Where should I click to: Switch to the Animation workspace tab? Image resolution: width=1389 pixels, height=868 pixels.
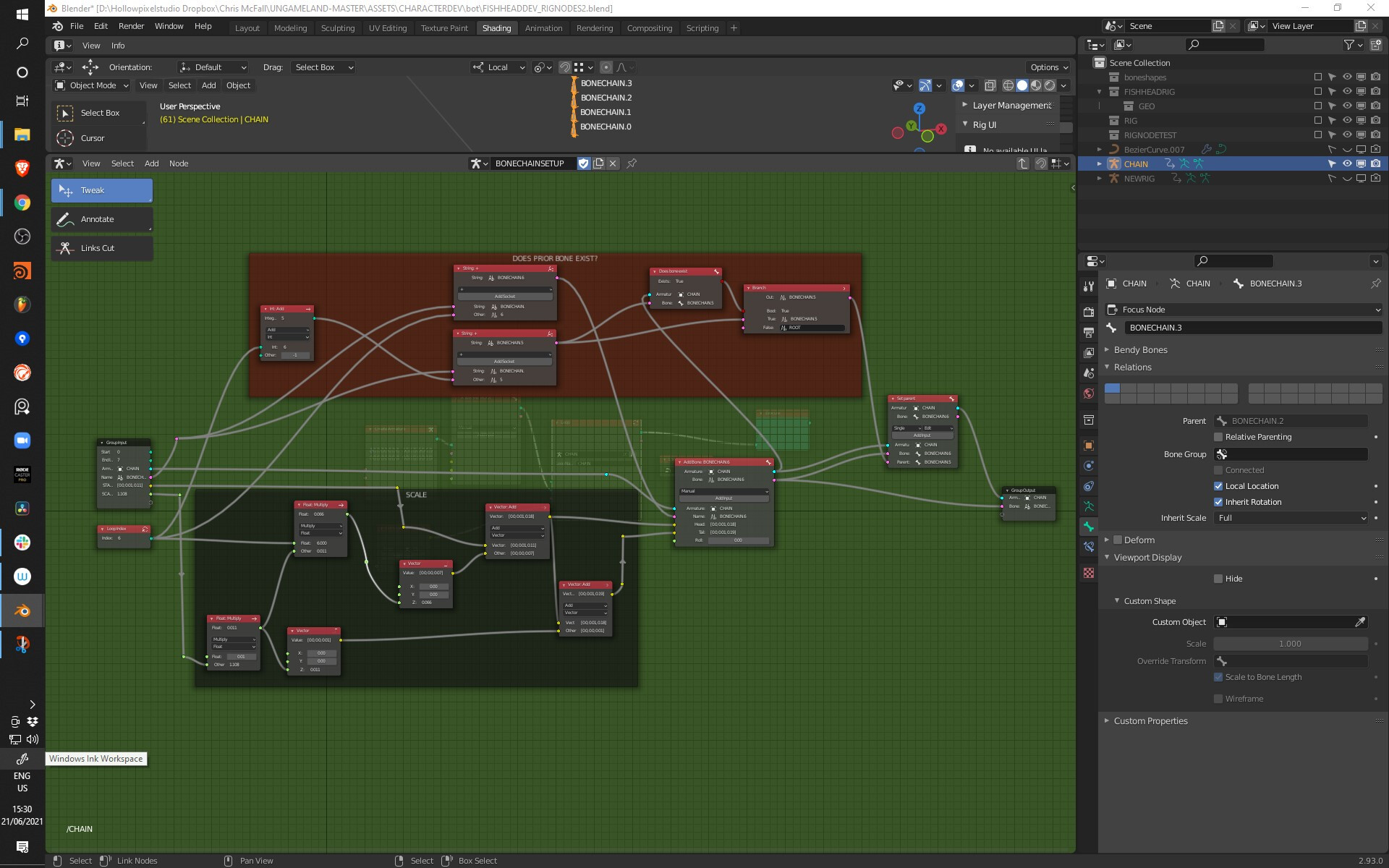(x=543, y=28)
